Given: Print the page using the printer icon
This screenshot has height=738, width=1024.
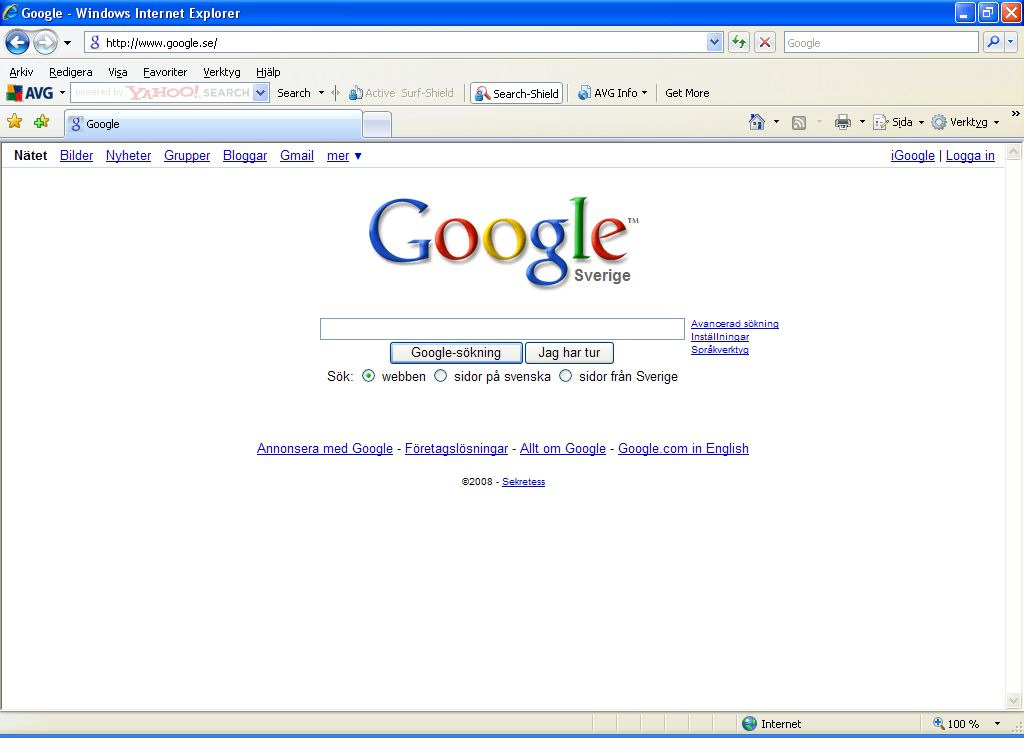Looking at the screenshot, I should coord(843,122).
